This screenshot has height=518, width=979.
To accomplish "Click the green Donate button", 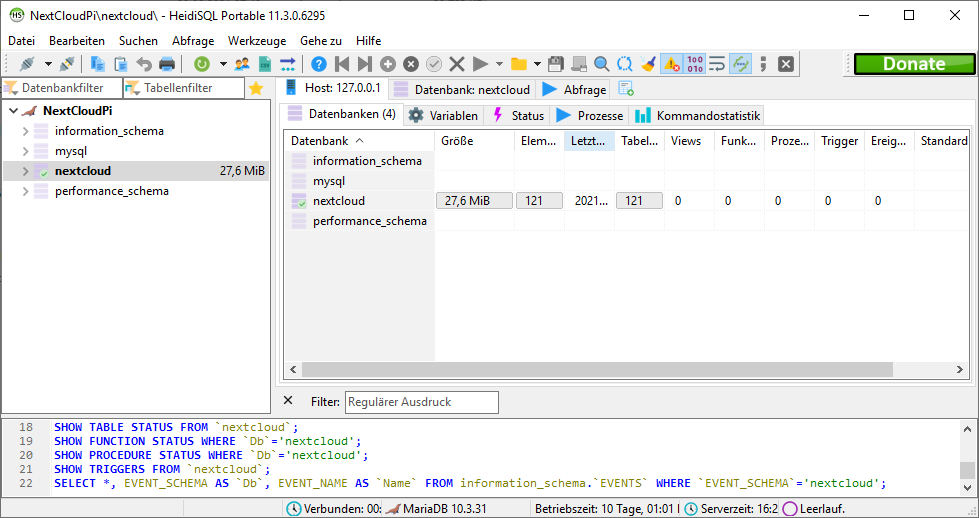I will coord(913,64).
